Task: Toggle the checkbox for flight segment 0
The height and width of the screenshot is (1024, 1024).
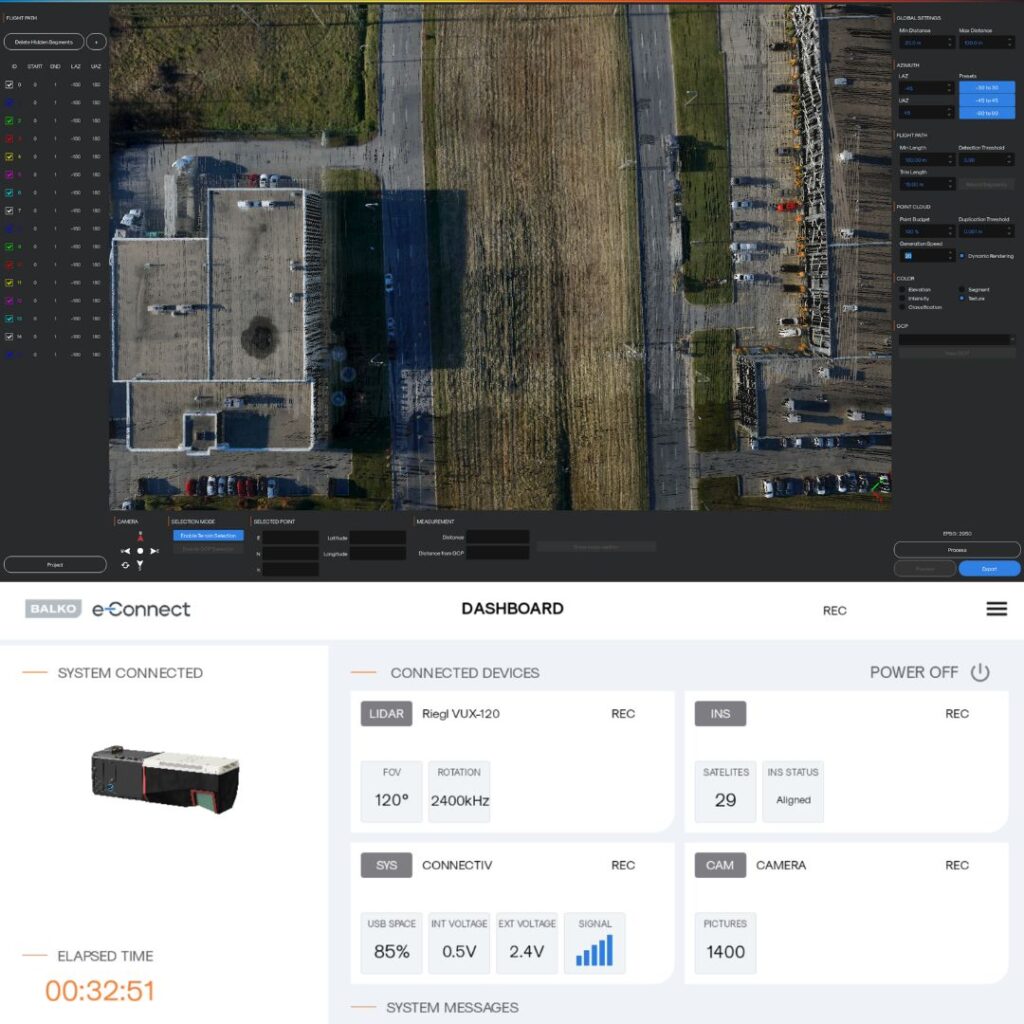Action: point(10,84)
